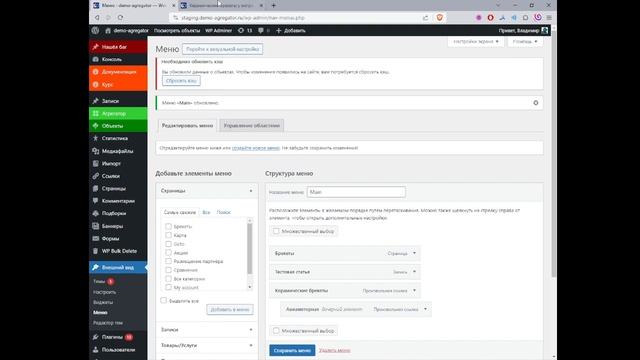Open a new browser tab with plus
Viewport: 640px width, 360px height.
click(x=273, y=5)
